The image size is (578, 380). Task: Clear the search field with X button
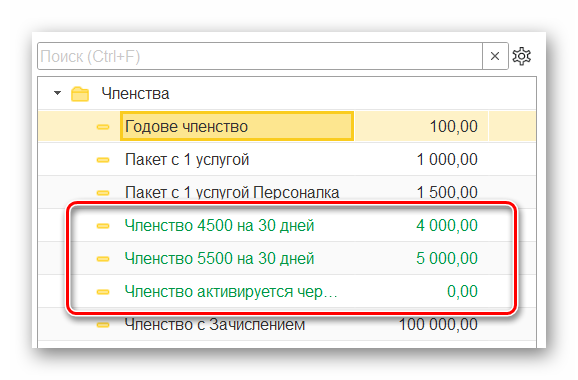pos(495,56)
